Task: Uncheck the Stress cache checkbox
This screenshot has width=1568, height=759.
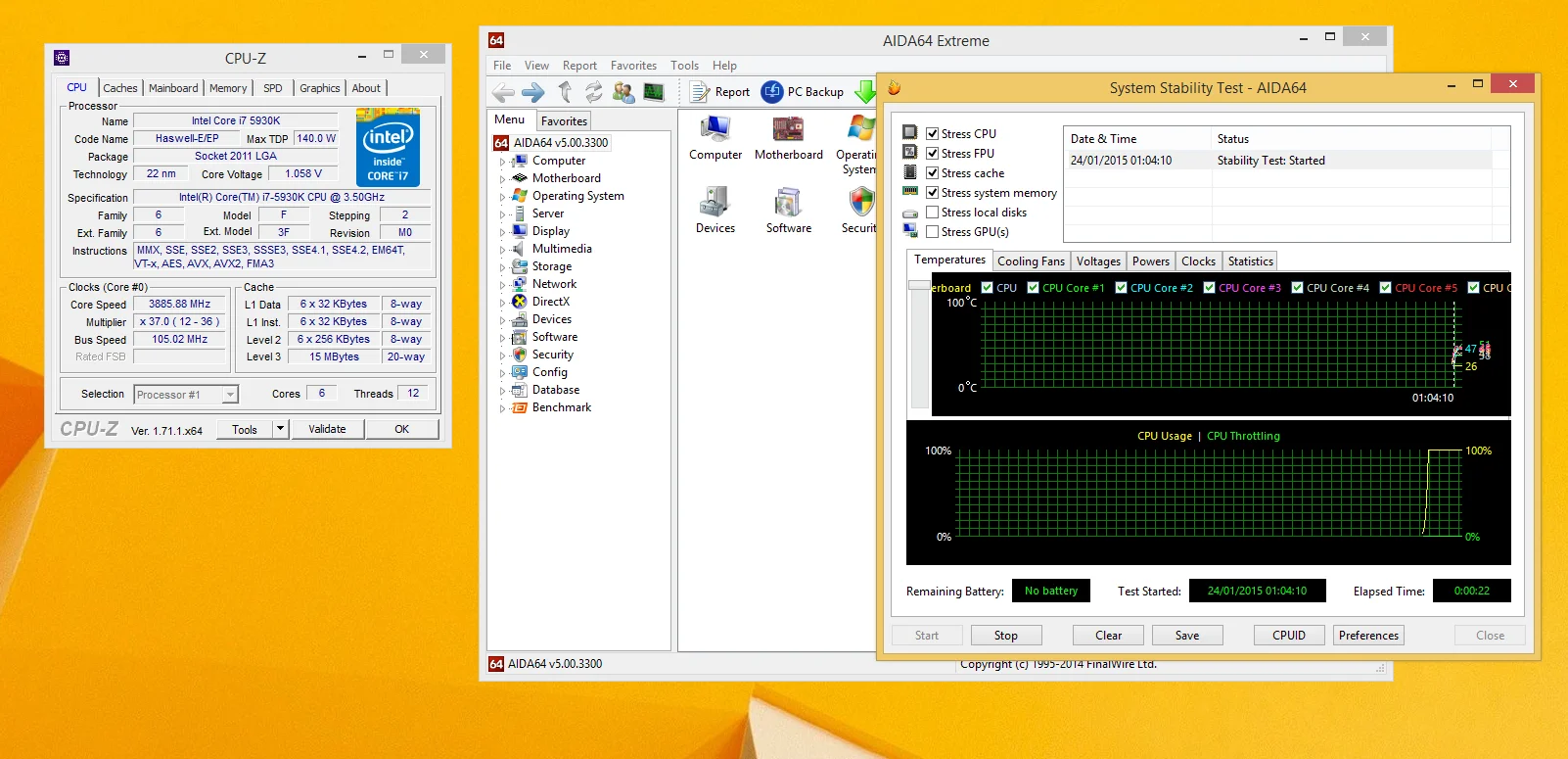Action: (933, 173)
